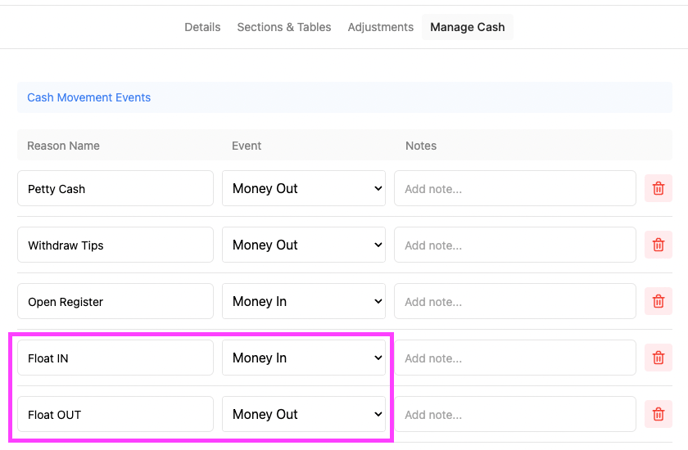Click the notes field for Open Register
This screenshot has height=450, width=688.
(514, 301)
